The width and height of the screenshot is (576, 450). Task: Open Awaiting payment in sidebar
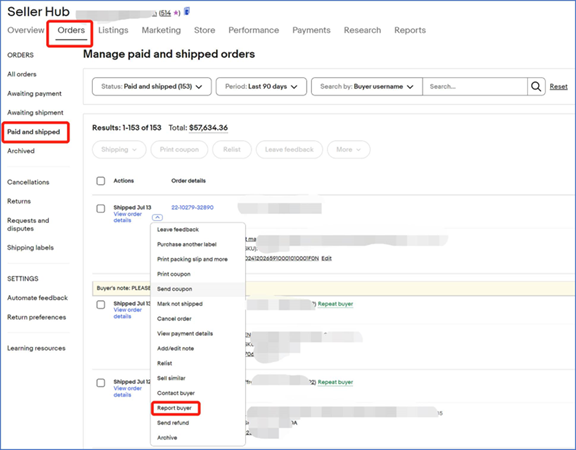click(x=35, y=94)
